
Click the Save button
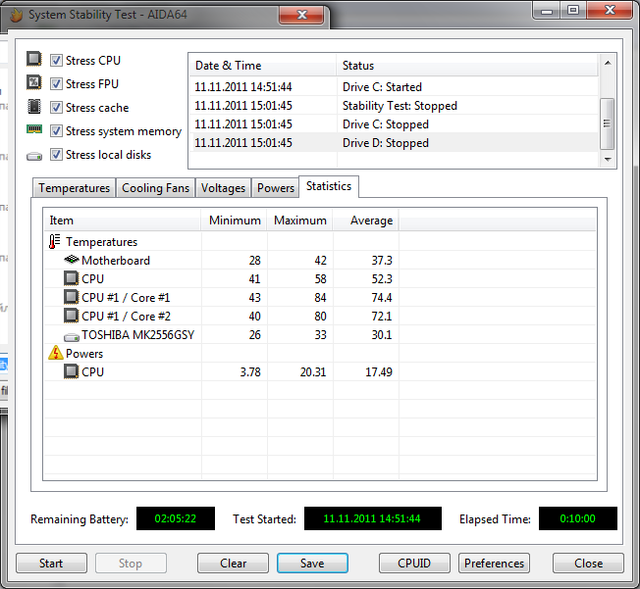[312, 563]
